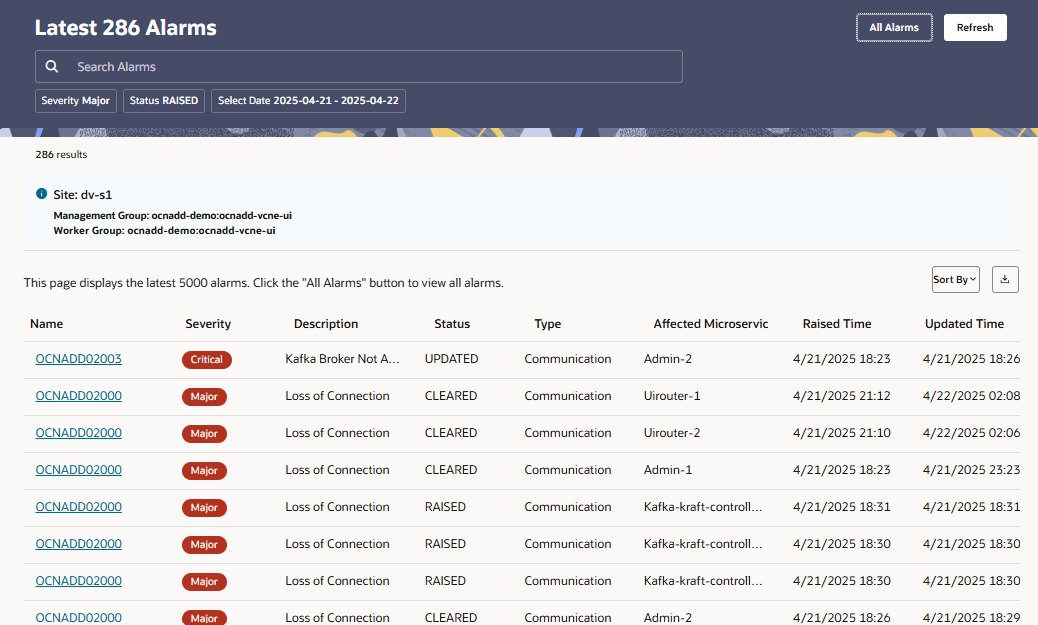Click the 'Kafka Broker Not A...' description
Image resolution: width=1038 pixels, height=625 pixels.
tap(342, 359)
